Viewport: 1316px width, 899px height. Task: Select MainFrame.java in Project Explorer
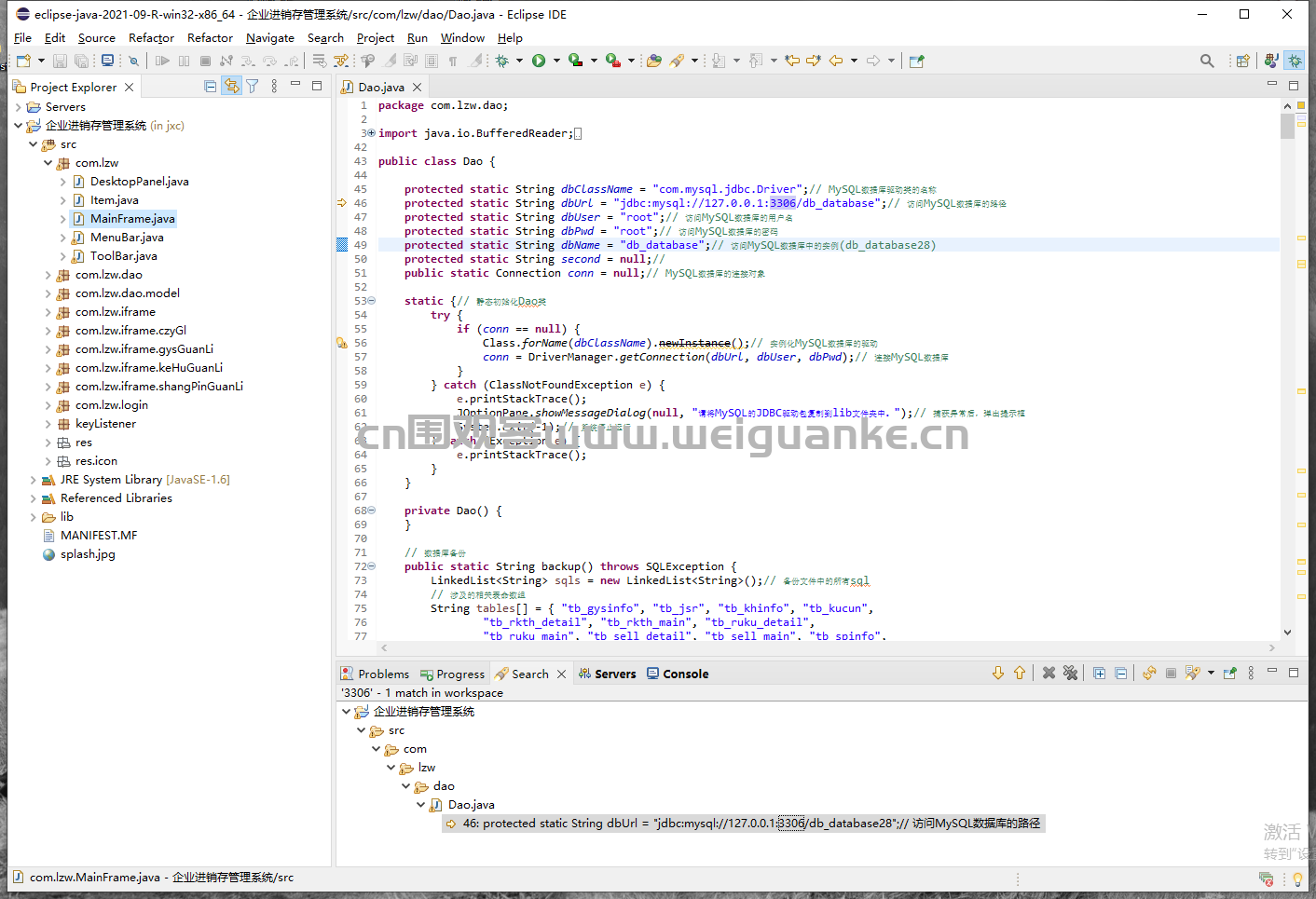132,219
